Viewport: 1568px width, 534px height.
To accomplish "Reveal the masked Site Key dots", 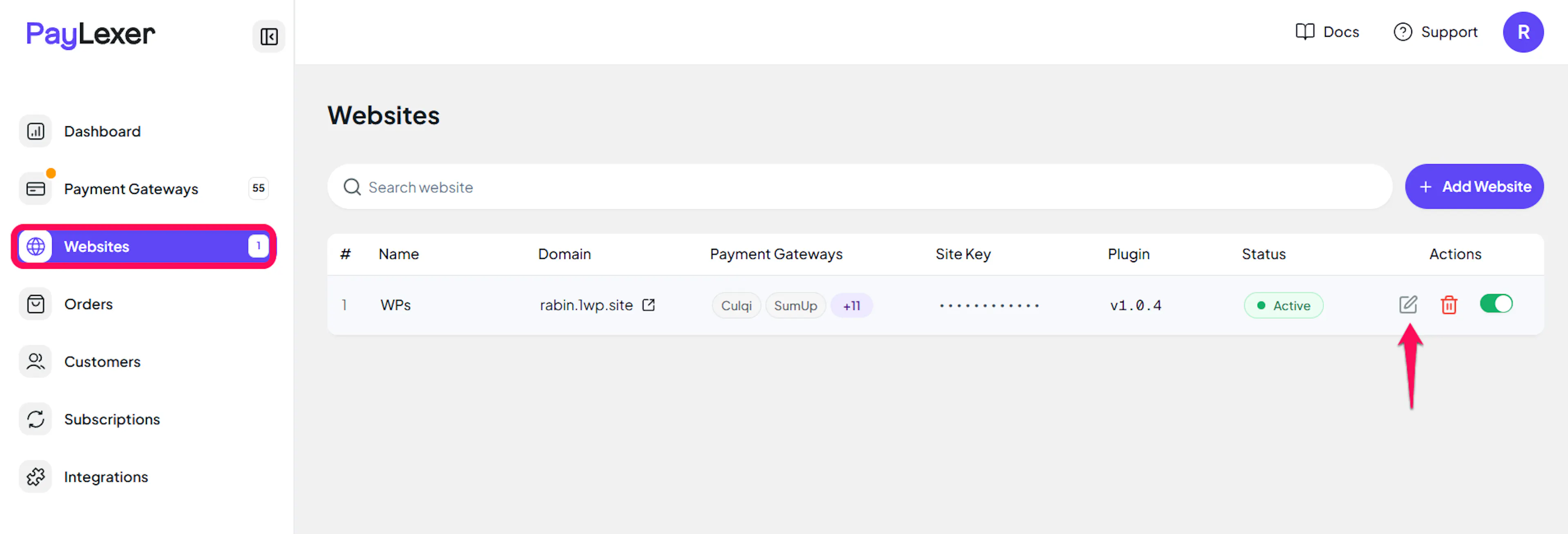I will click(x=989, y=306).
